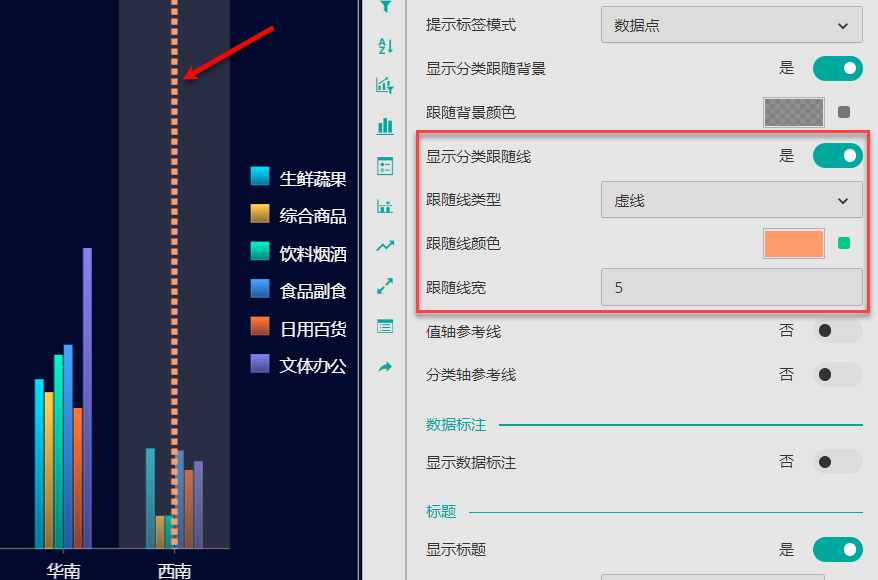This screenshot has width=878, height=580.
Task: Open 跟随线颜色 orange color swatch
Action: coord(793,244)
